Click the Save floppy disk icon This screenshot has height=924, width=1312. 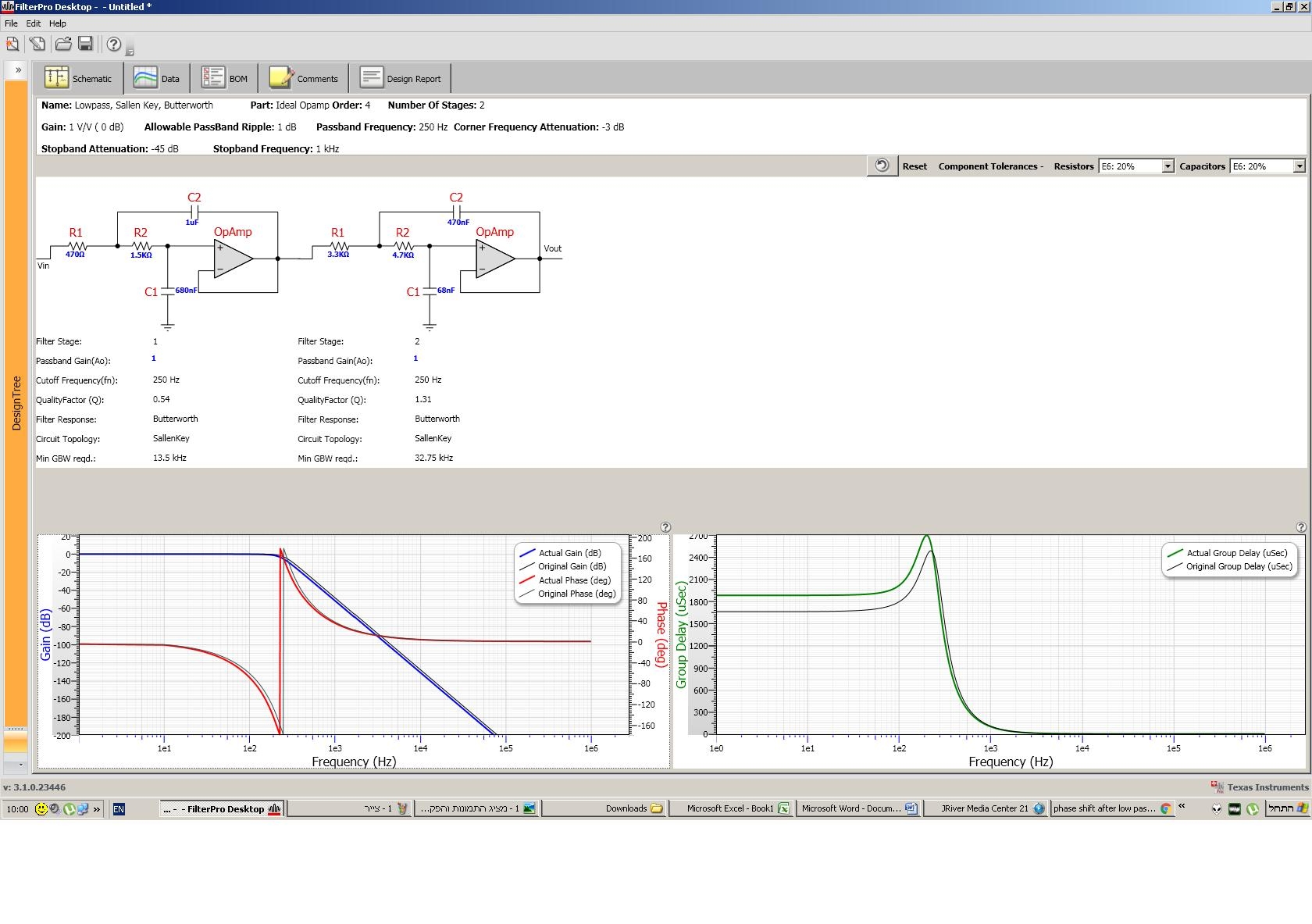point(86,45)
